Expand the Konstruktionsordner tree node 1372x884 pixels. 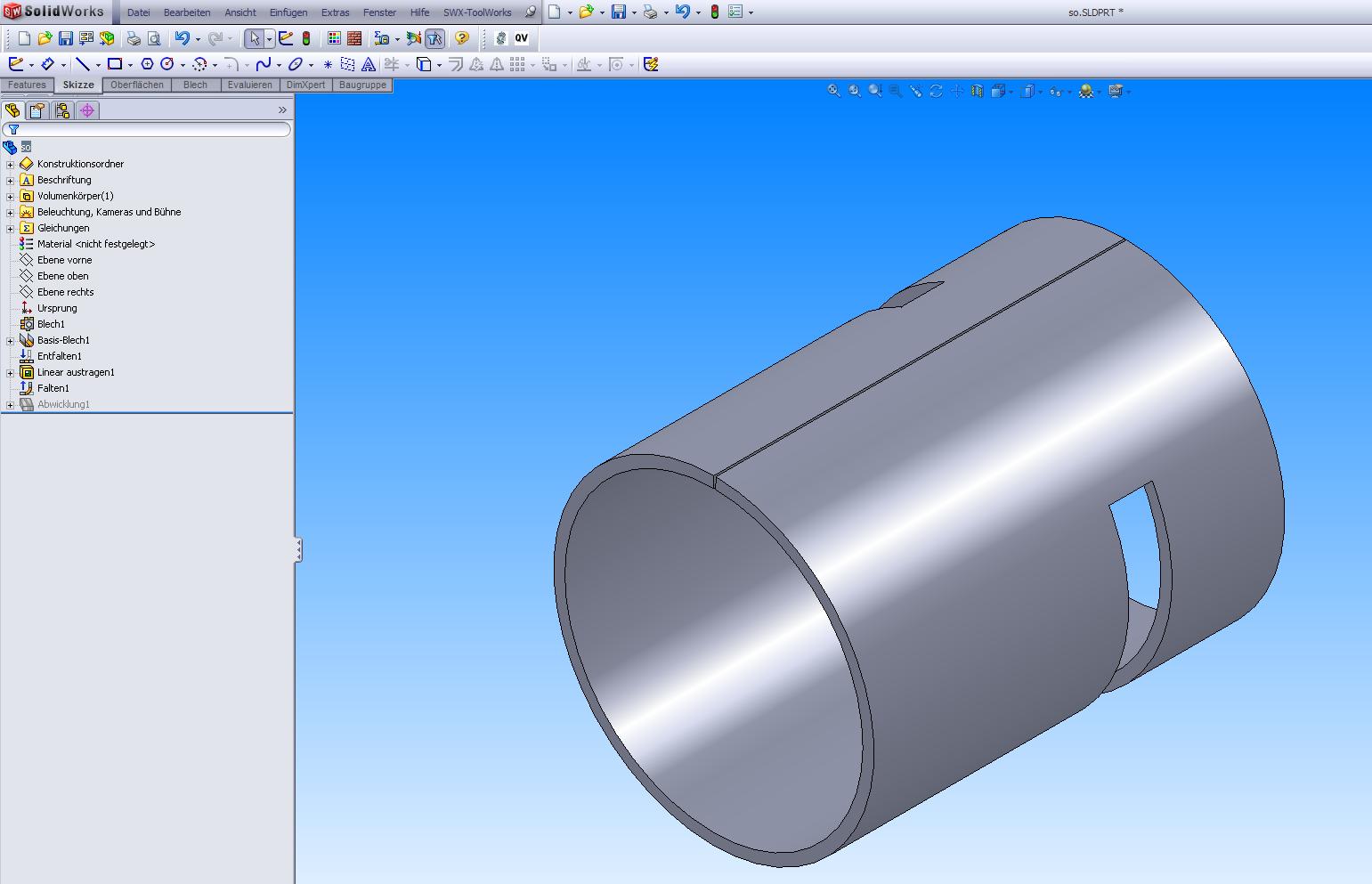click(10, 165)
